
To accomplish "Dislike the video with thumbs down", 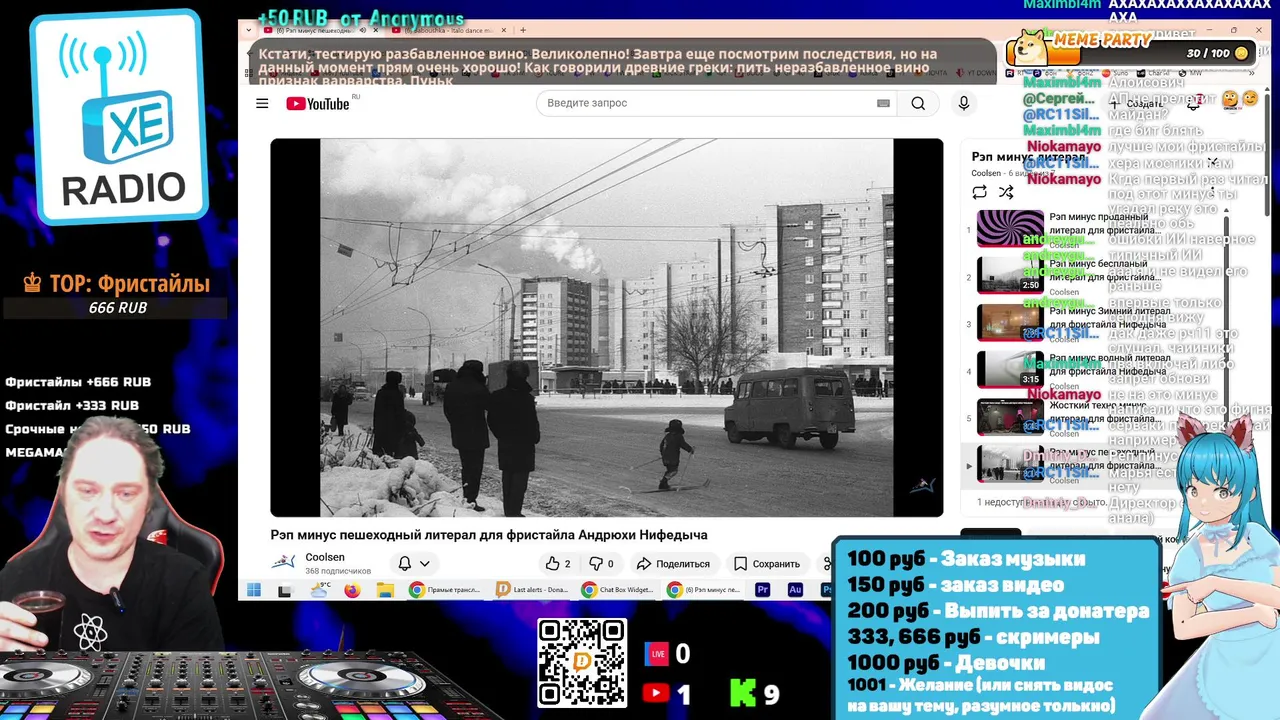I will pos(601,564).
